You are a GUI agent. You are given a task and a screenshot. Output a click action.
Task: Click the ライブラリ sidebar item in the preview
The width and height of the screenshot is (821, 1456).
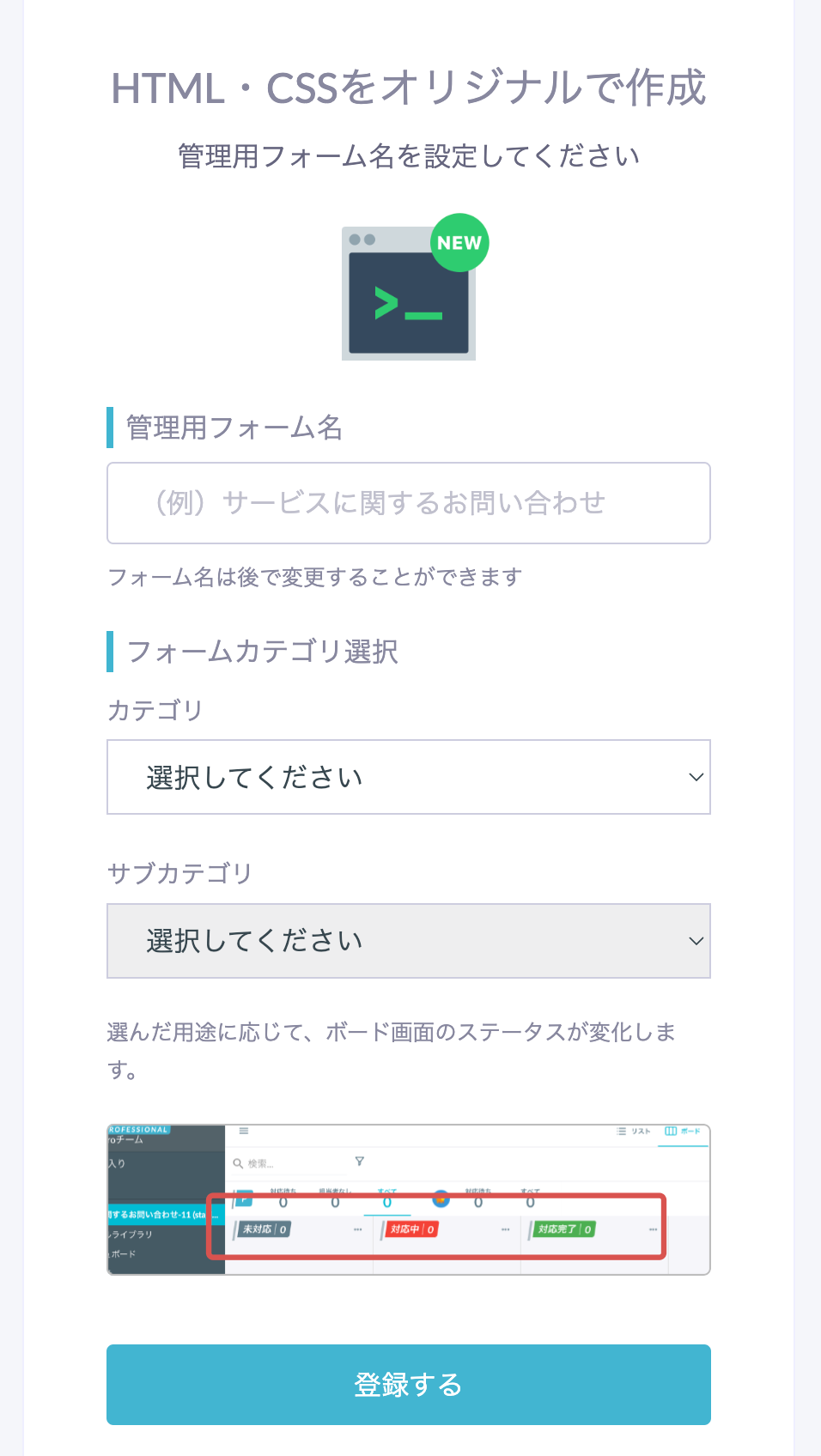pyautogui.click(x=131, y=1235)
